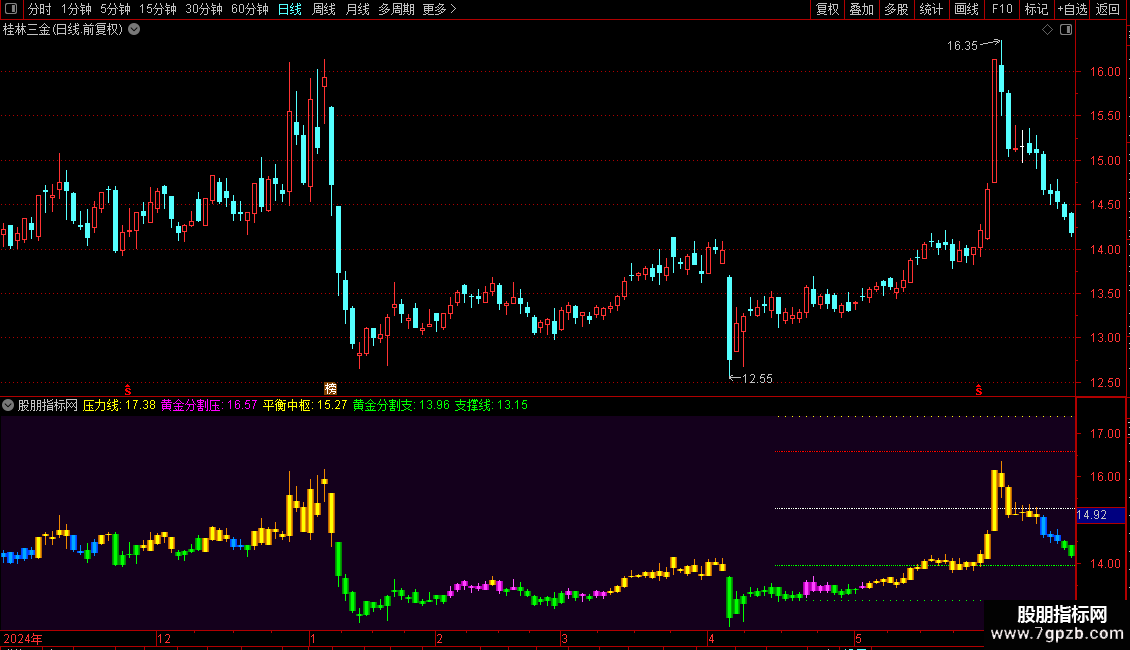Click the red S marker near December
1130x650 pixels.
(x=128, y=390)
